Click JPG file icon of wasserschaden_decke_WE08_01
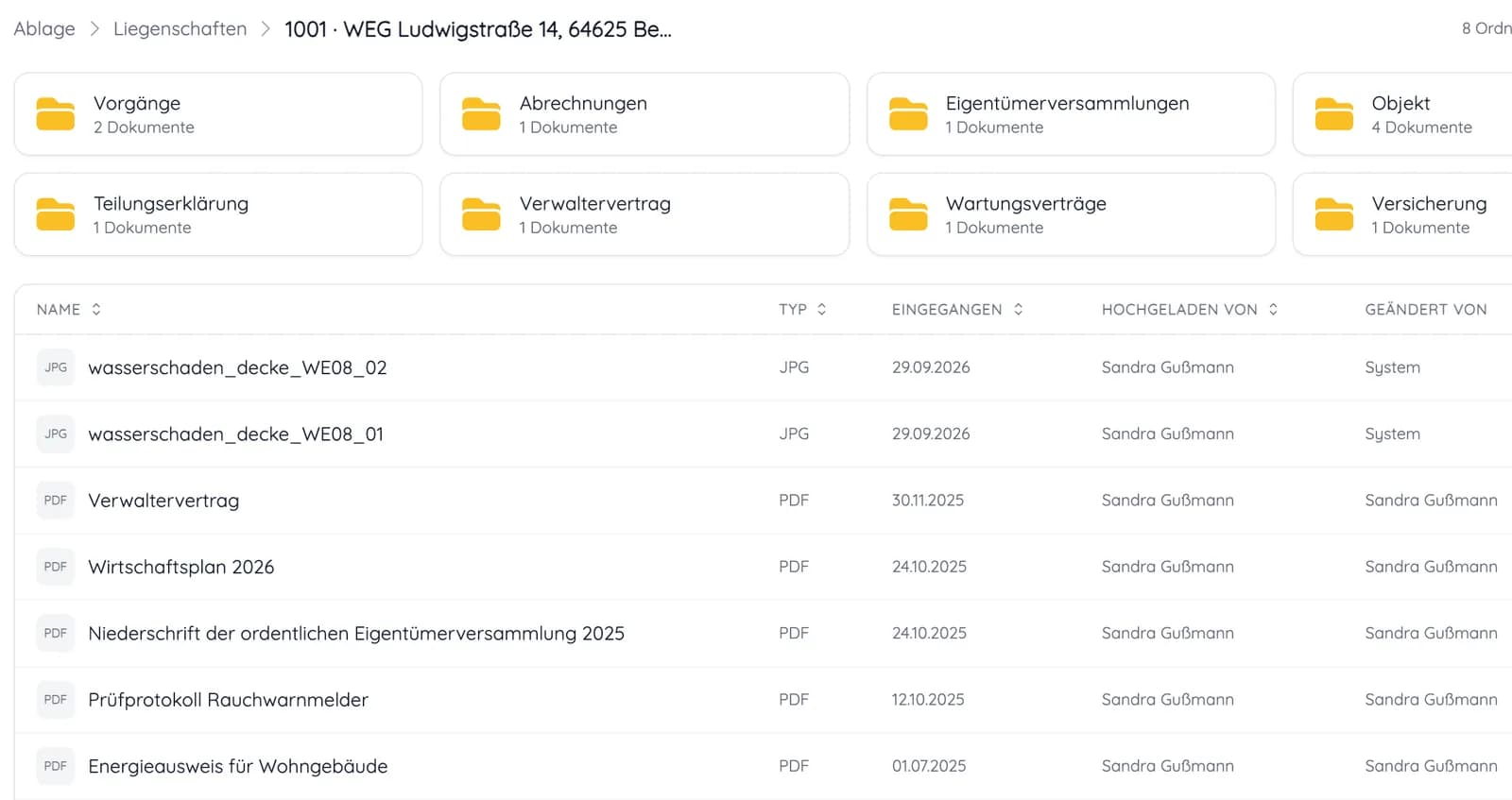The image size is (1512, 800). coord(56,434)
